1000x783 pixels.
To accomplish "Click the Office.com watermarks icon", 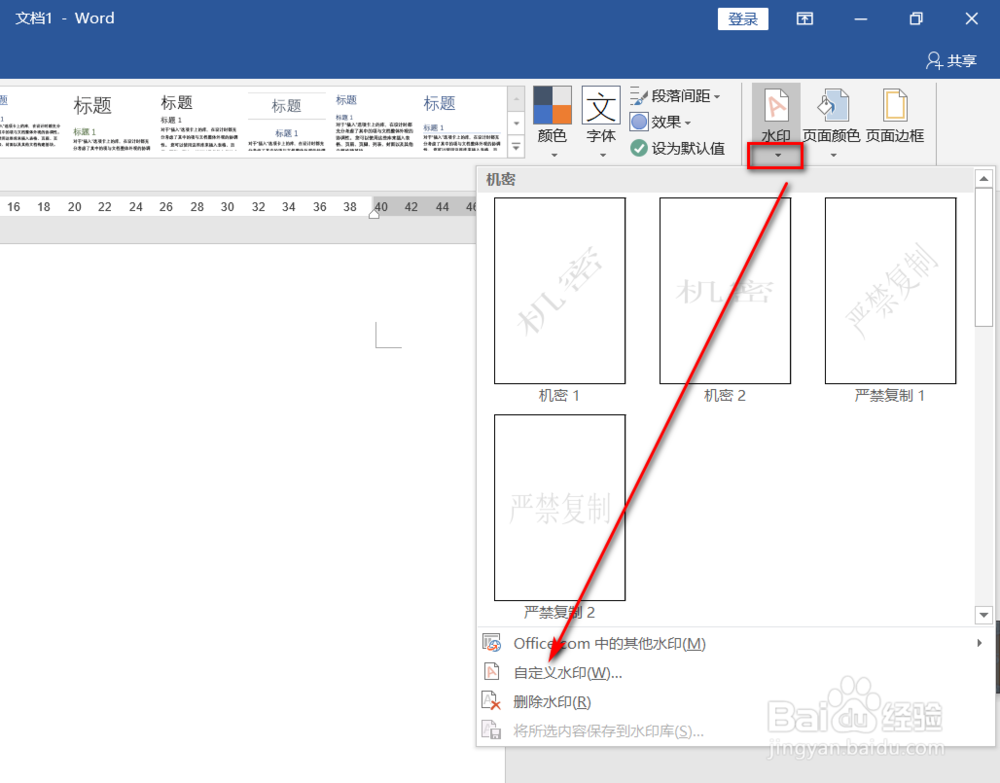I will (492, 643).
